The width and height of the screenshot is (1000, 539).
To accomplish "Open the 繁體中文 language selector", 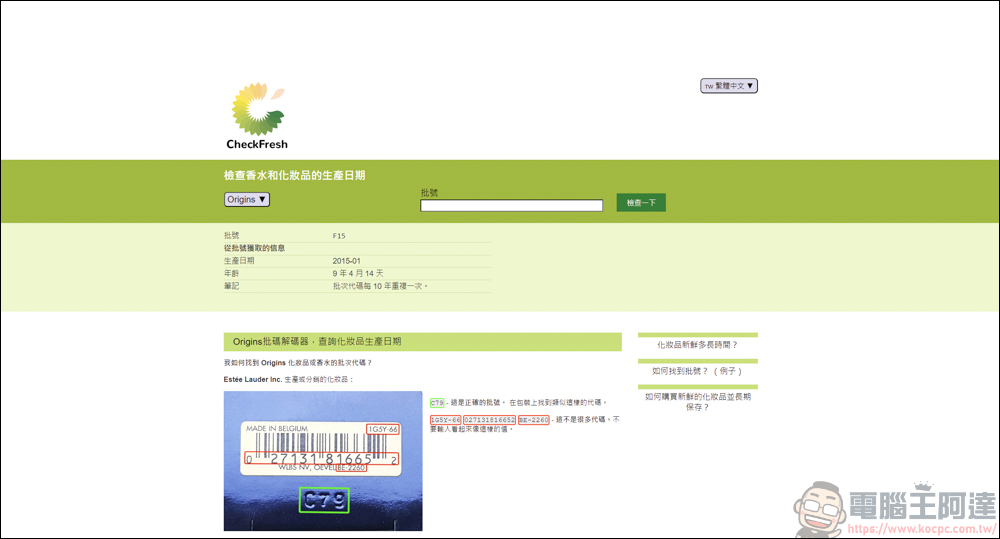I will click(729, 85).
